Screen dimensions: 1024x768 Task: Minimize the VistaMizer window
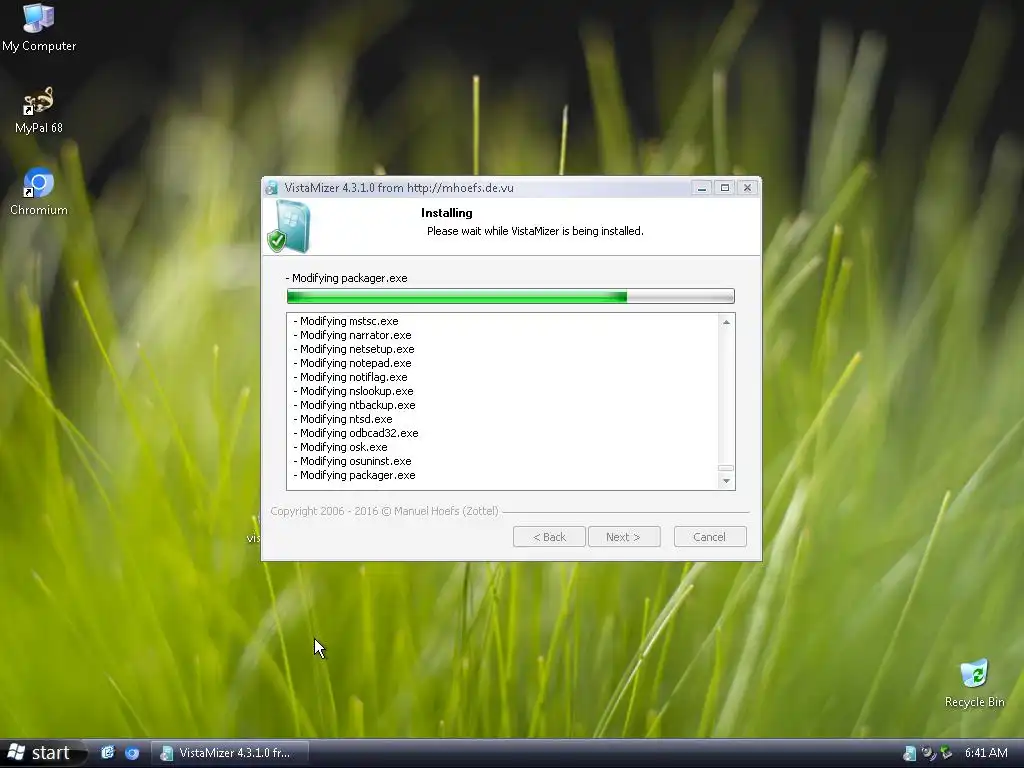pyautogui.click(x=701, y=188)
